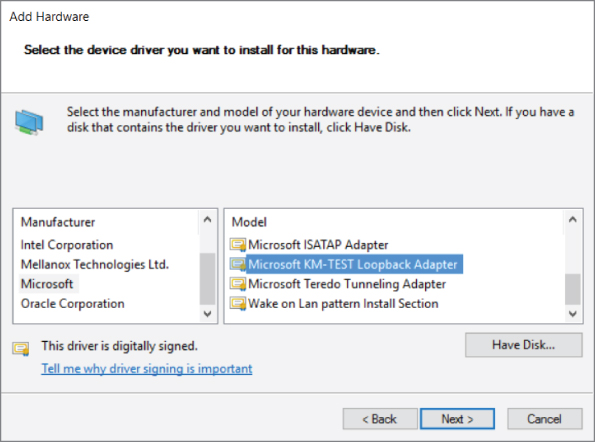Click the Model list scrollbar thumb
The width and height of the screenshot is (595, 442).
coord(573,289)
